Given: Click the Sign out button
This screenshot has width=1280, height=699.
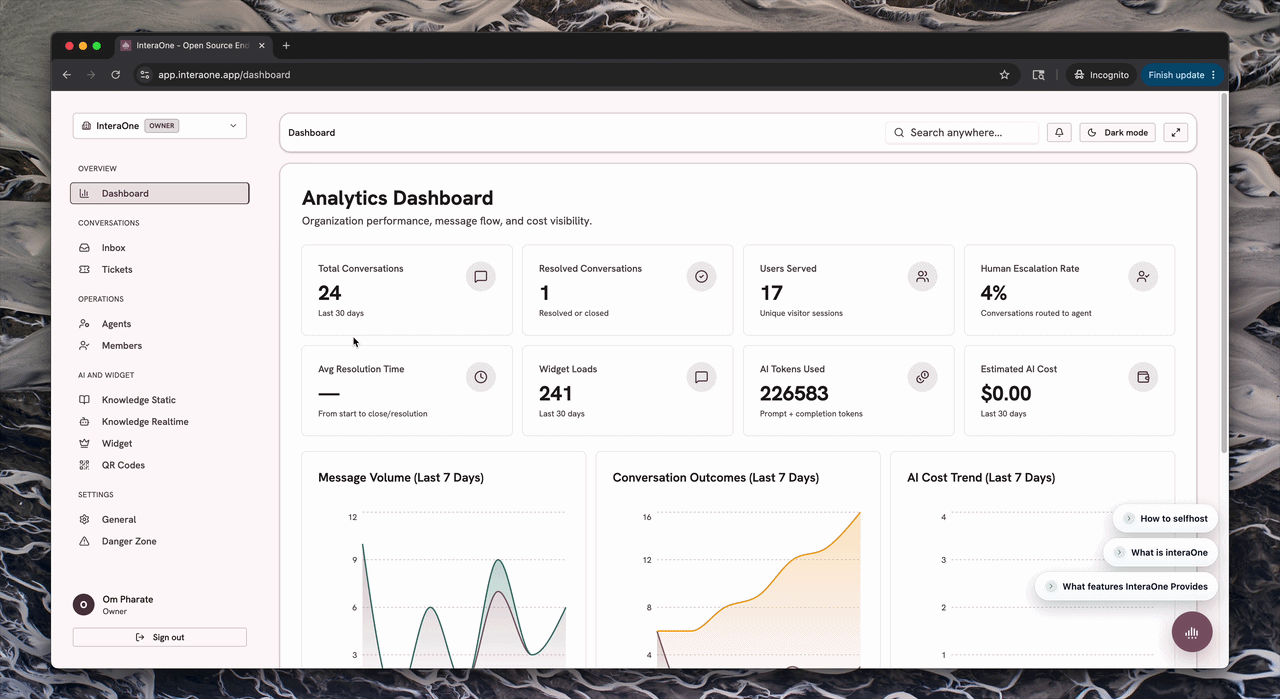Looking at the screenshot, I should click(159, 637).
